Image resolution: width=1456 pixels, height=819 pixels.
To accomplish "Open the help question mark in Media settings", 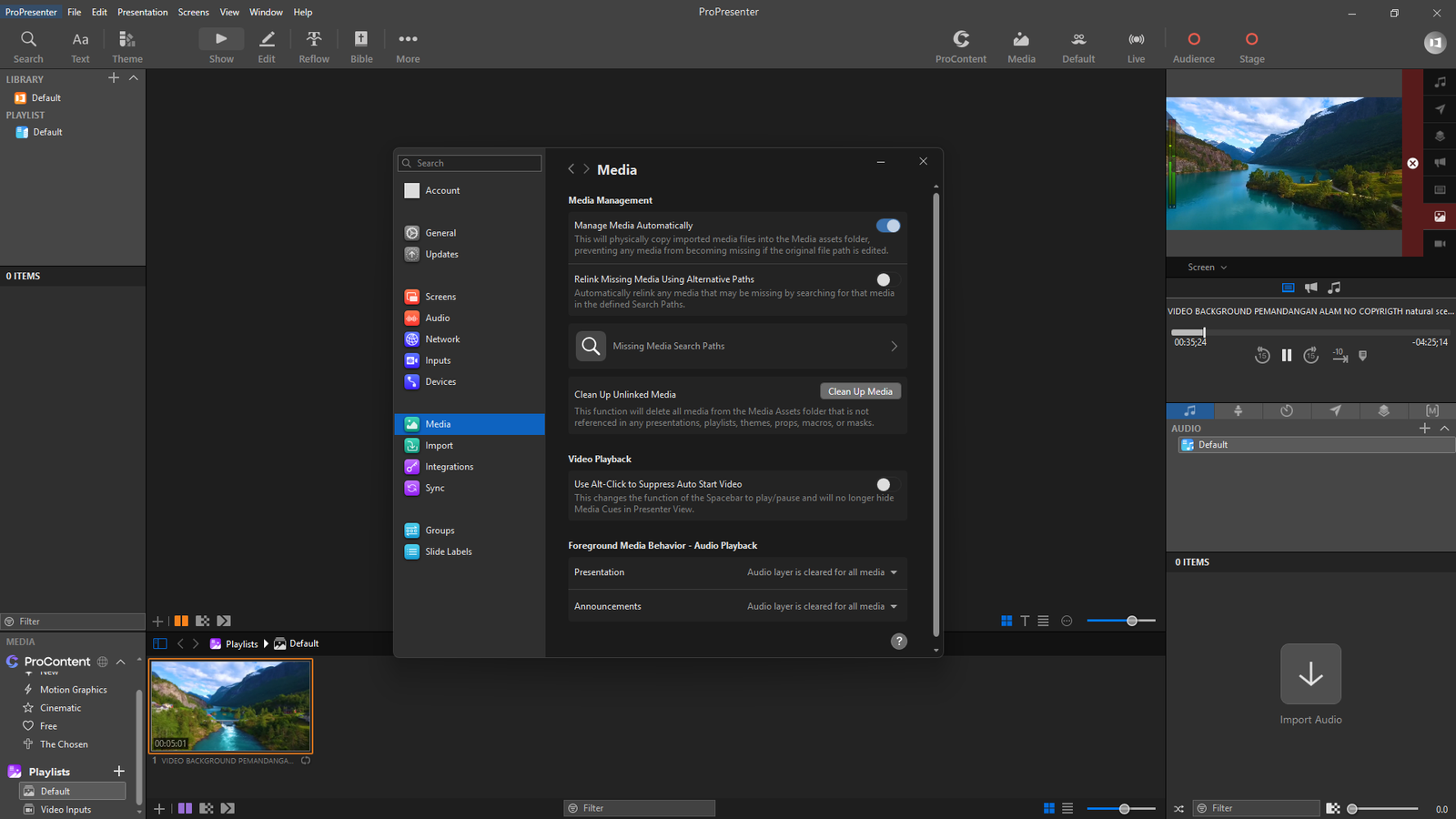I will (x=899, y=642).
